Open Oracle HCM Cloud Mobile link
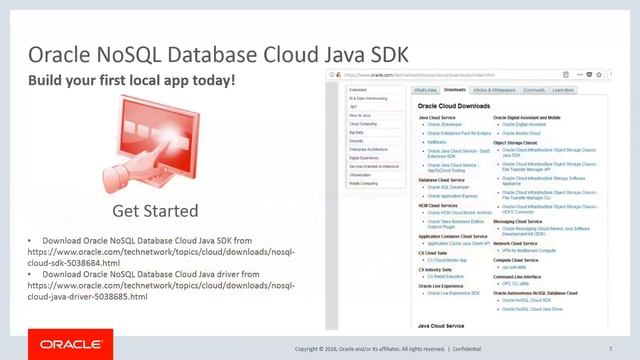The image size is (640, 360). 460,213
